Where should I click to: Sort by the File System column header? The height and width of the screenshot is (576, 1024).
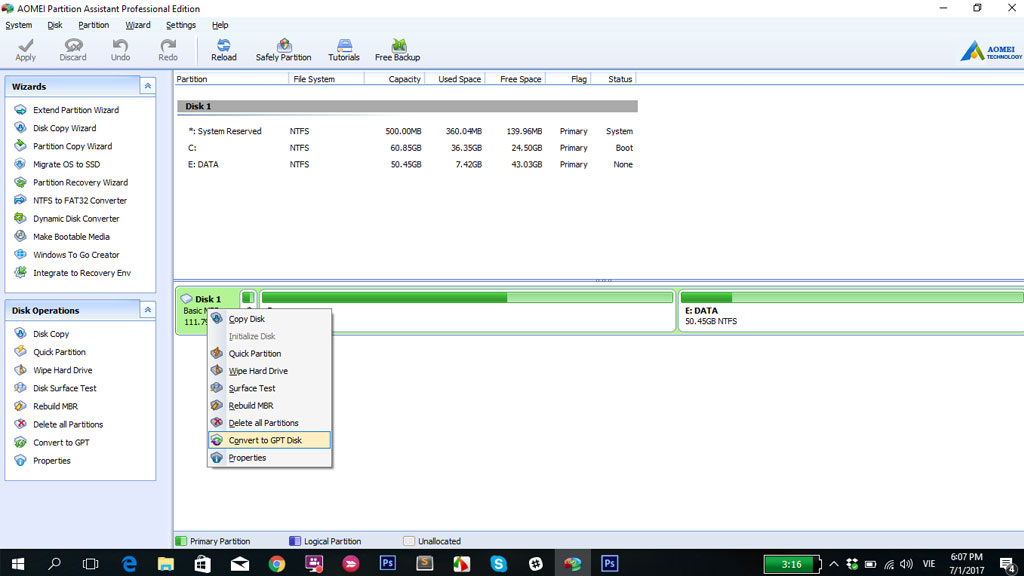pos(326,79)
